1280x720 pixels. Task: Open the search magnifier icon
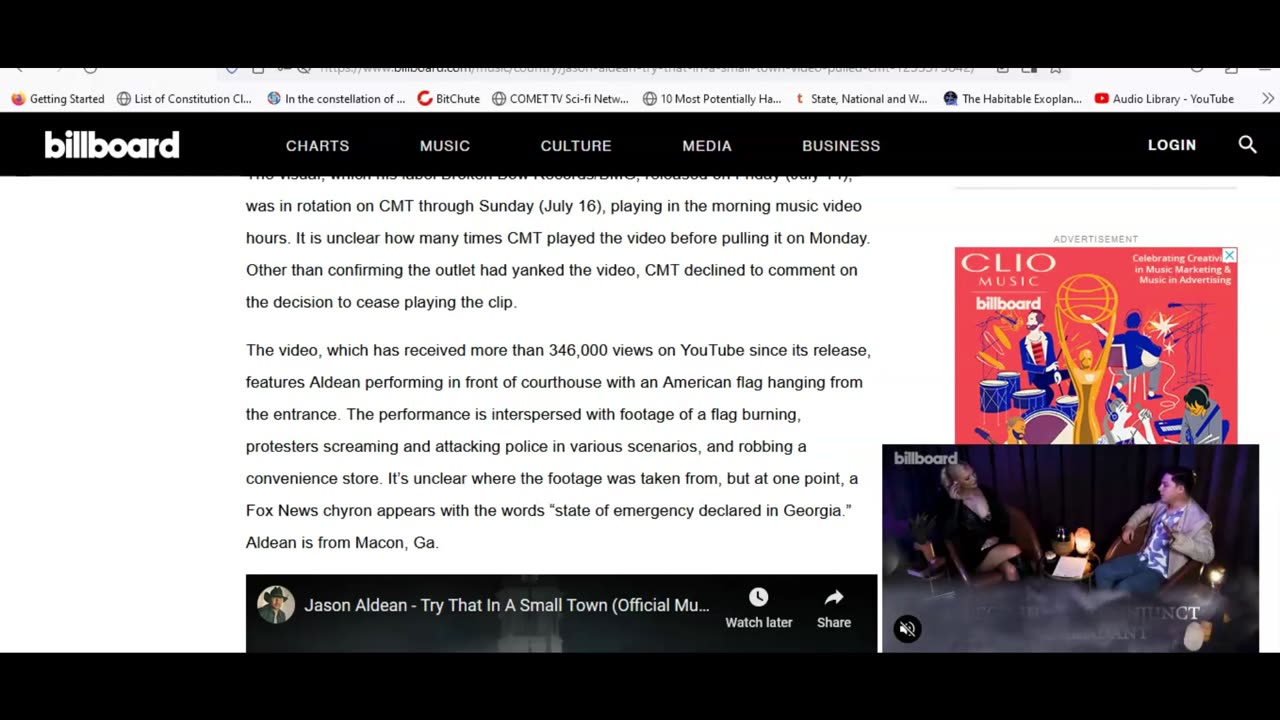tap(1247, 145)
